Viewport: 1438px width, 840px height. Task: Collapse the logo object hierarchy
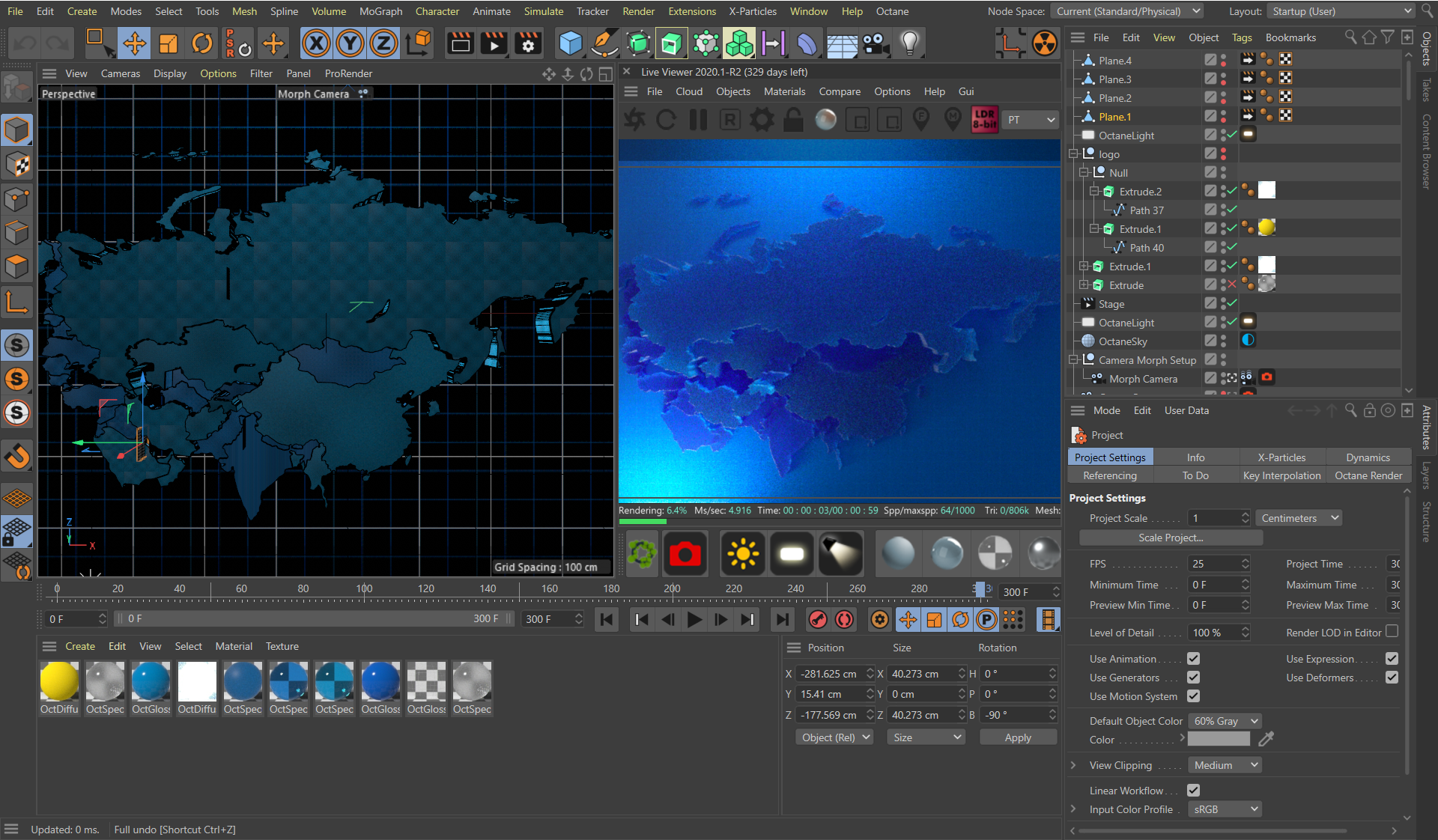click(x=1073, y=154)
